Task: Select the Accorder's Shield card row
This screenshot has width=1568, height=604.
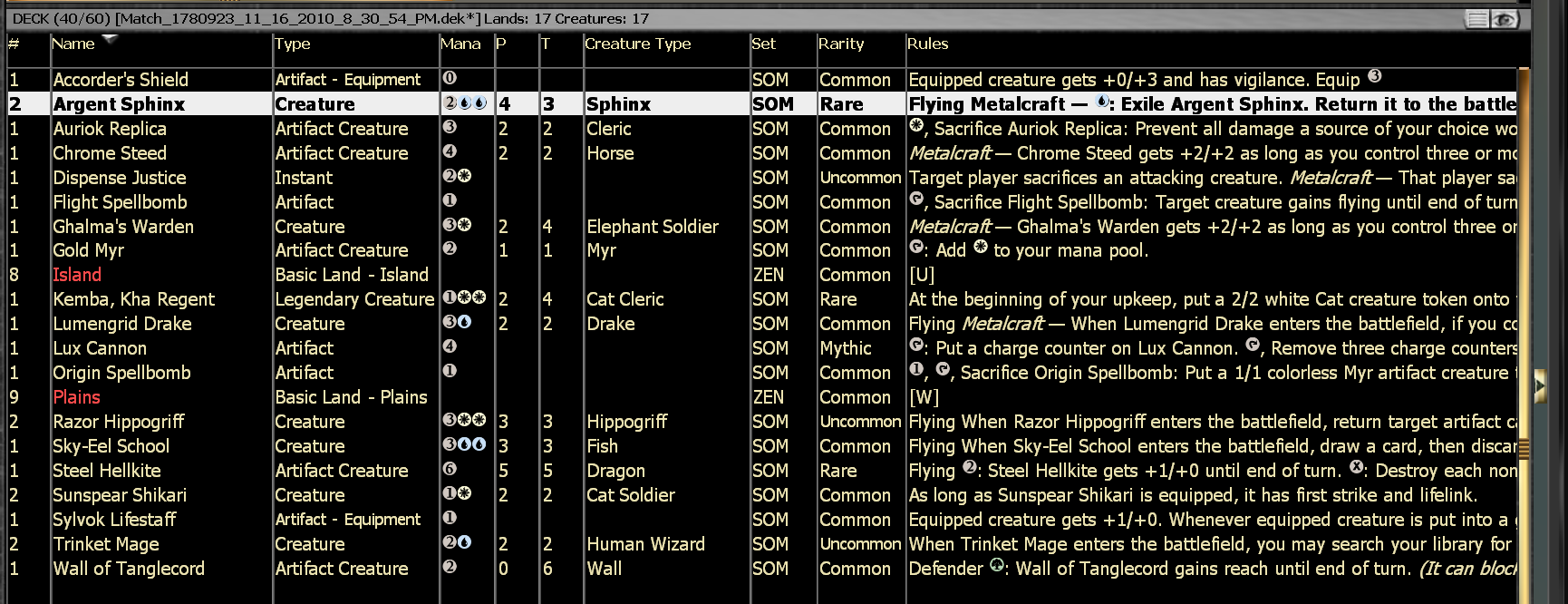Action: [x=762, y=80]
